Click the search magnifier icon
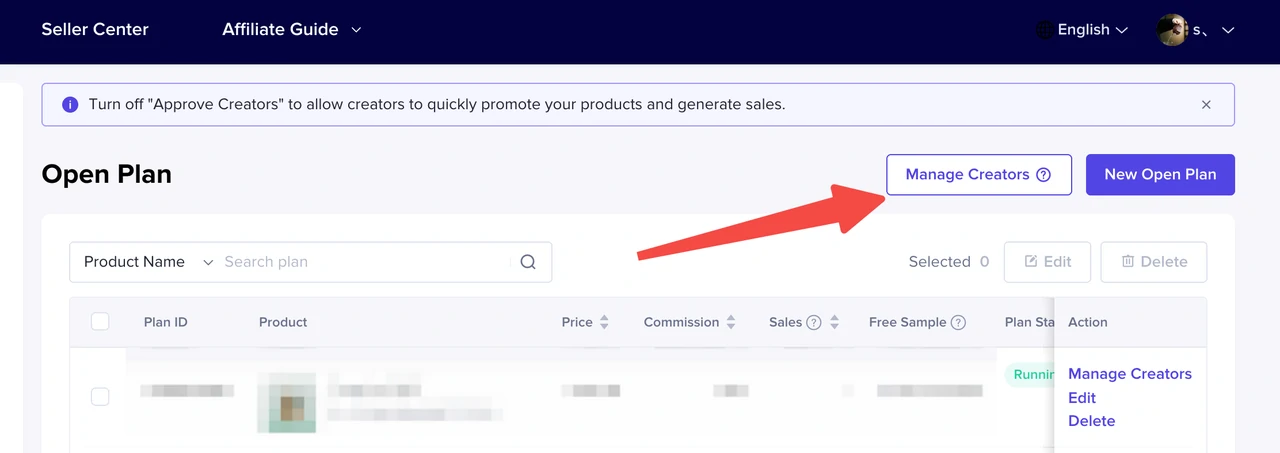The width and height of the screenshot is (1280, 453). click(x=528, y=262)
